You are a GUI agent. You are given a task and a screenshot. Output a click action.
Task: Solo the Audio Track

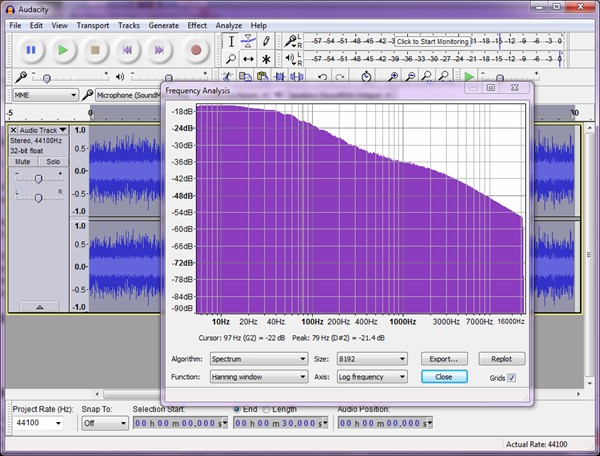coord(53,161)
